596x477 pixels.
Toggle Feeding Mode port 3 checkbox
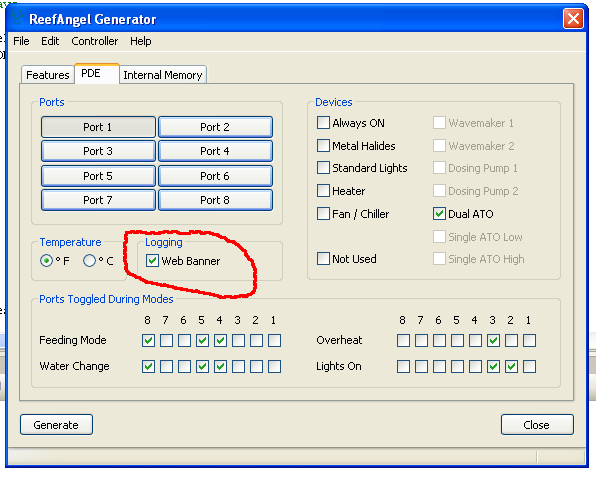point(238,341)
